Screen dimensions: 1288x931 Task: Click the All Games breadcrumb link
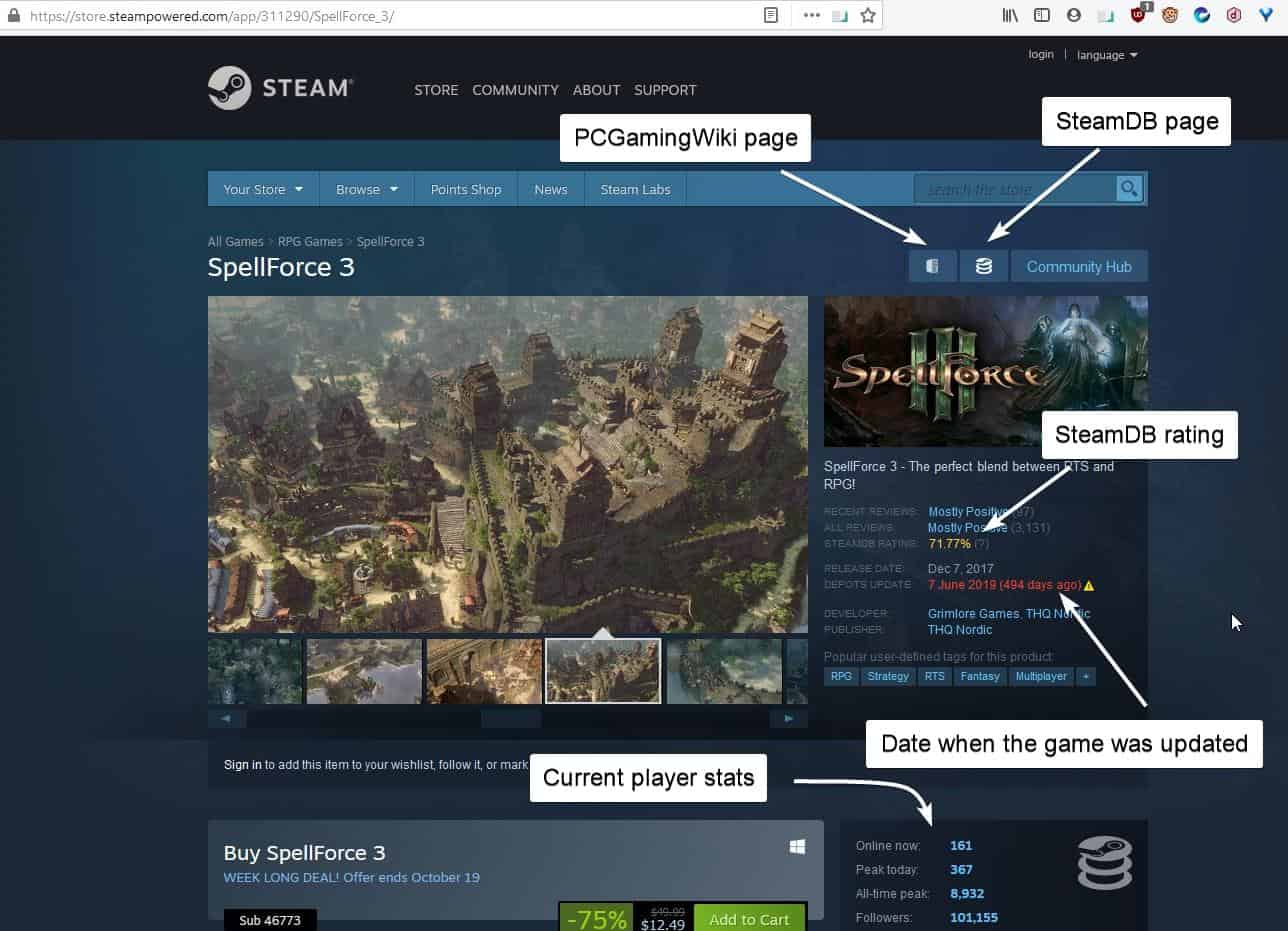coord(235,242)
